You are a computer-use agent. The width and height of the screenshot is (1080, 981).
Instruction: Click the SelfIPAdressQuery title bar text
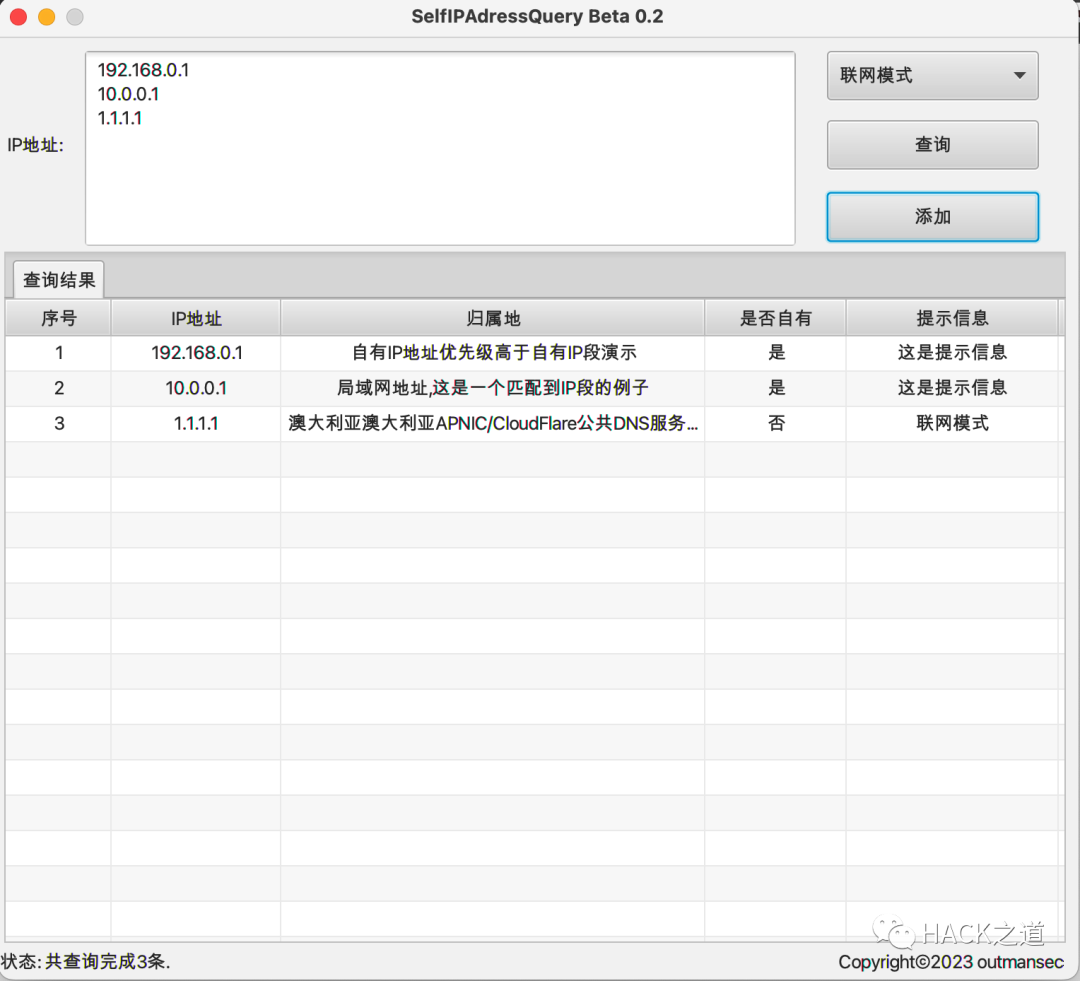(537, 16)
